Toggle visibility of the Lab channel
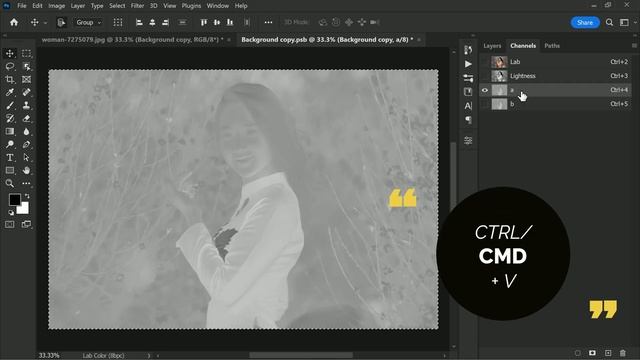This screenshot has height=360, width=640. click(x=484, y=62)
